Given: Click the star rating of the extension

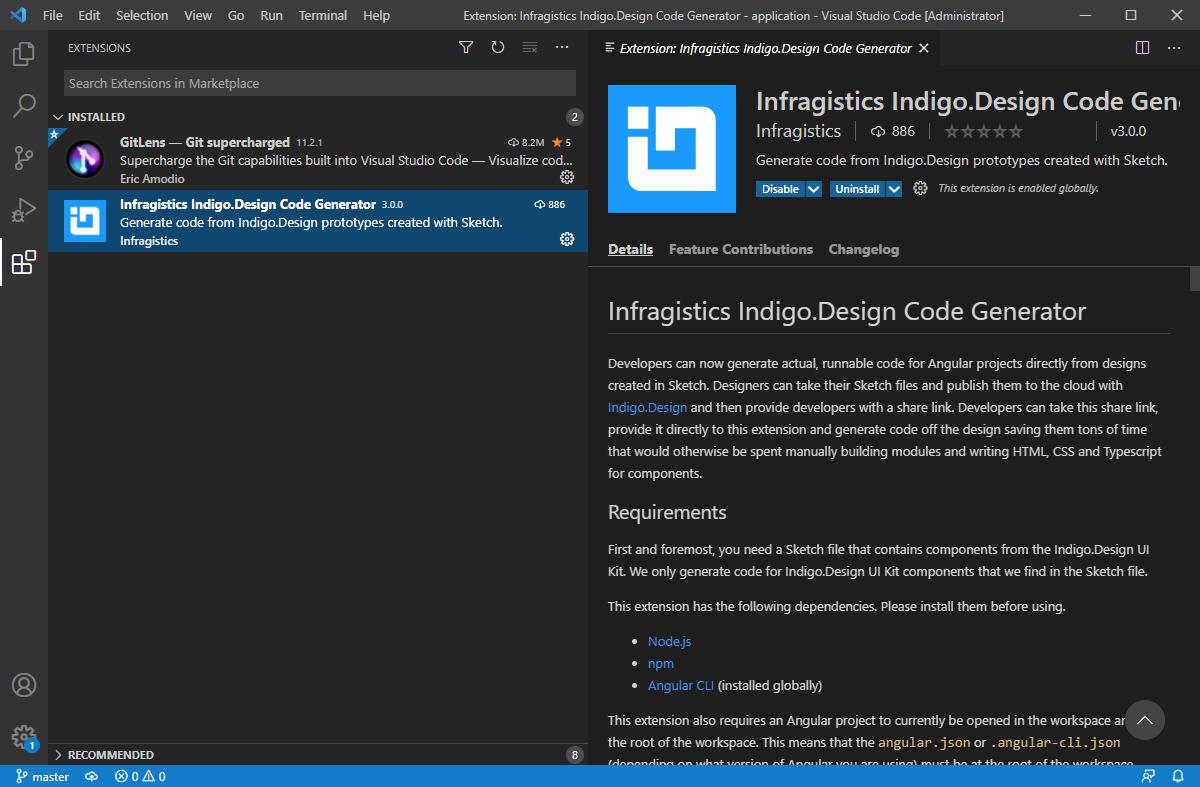Looking at the screenshot, I should [983, 131].
